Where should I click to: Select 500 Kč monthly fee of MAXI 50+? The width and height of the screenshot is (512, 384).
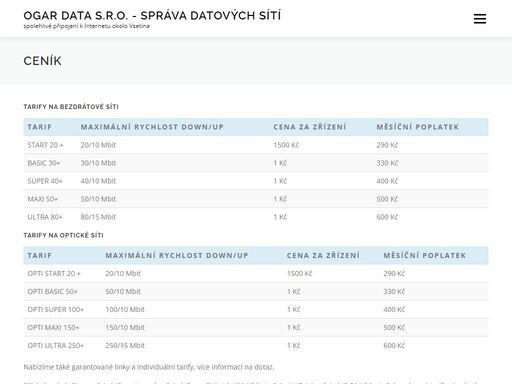point(387,199)
